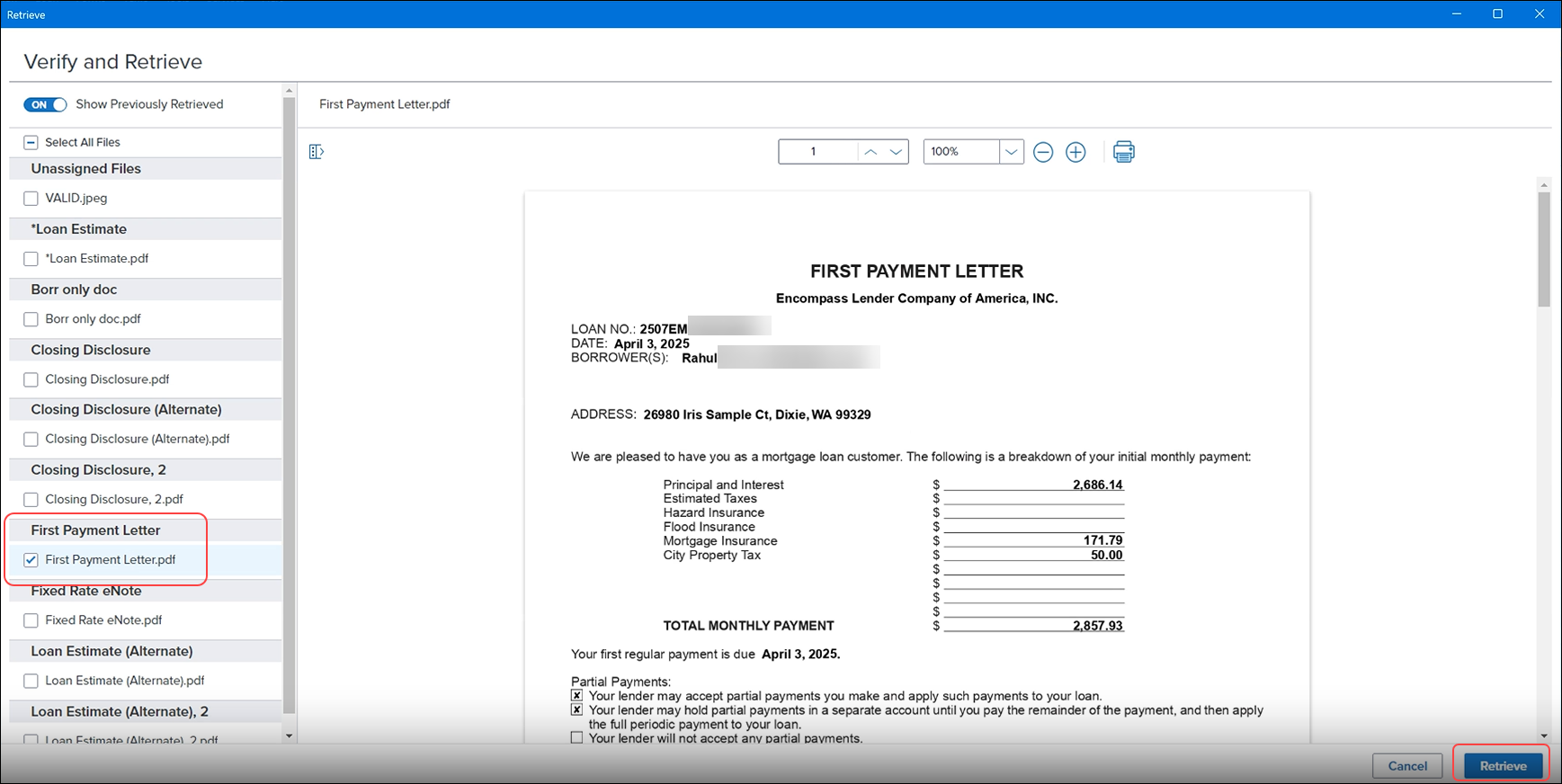The width and height of the screenshot is (1562, 784).
Task: Click the page number input field
Action: pyautogui.click(x=817, y=152)
